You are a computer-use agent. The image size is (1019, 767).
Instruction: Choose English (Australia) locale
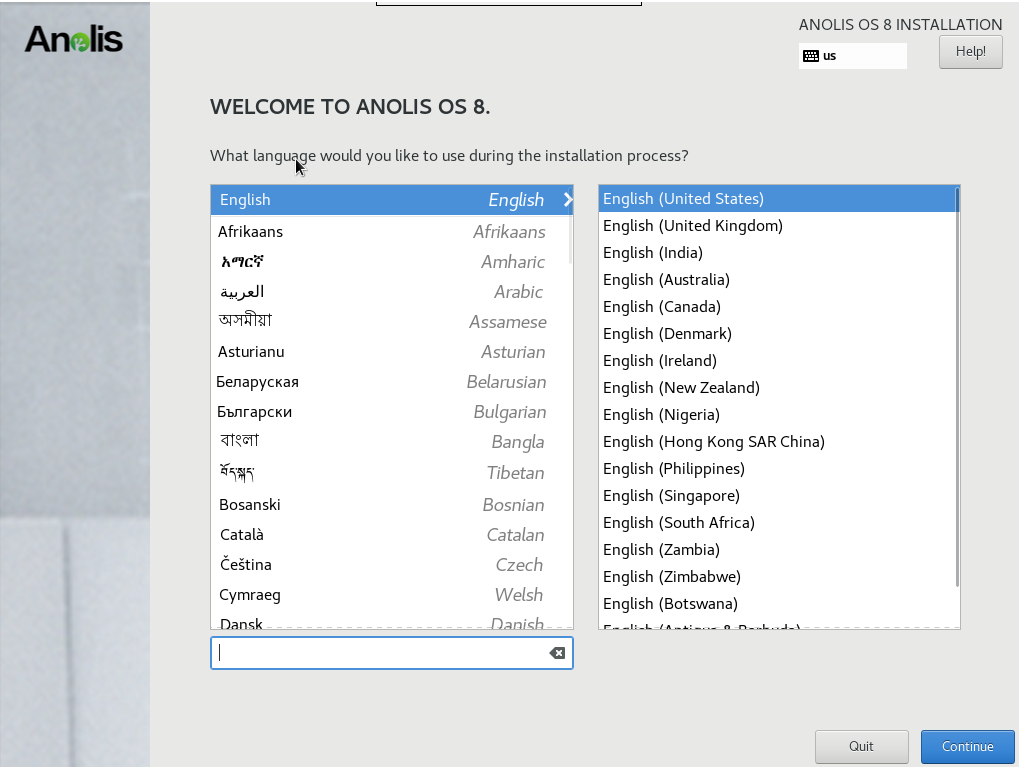(x=777, y=280)
